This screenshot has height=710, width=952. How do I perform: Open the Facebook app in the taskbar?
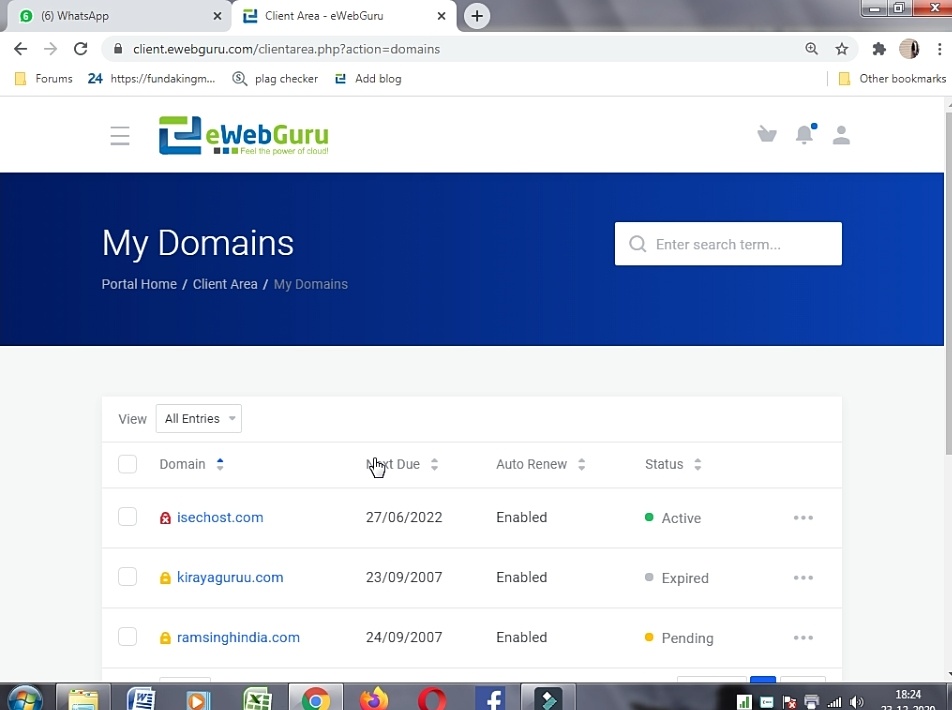pyautogui.click(x=491, y=698)
